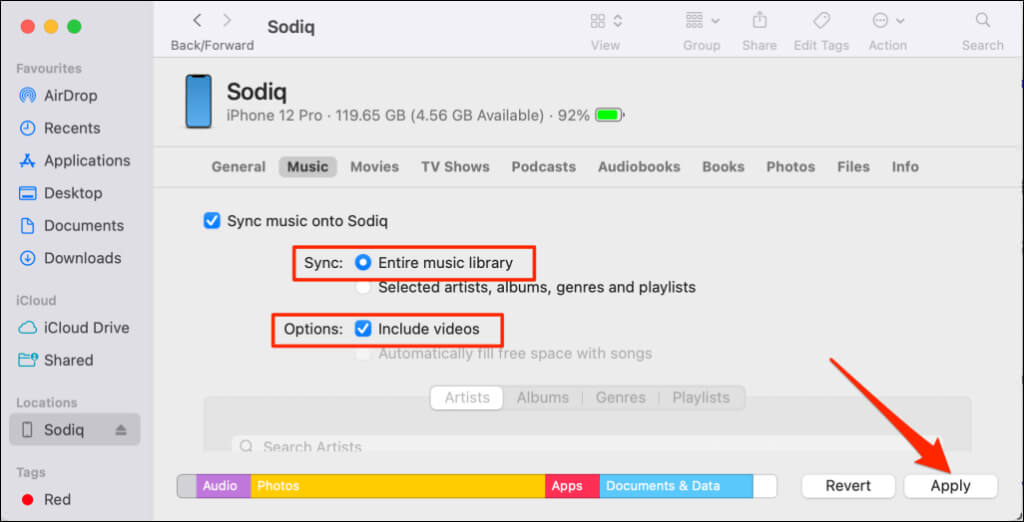Open Documents folder in sidebar
This screenshot has height=522, width=1024.
coord(71,225)
